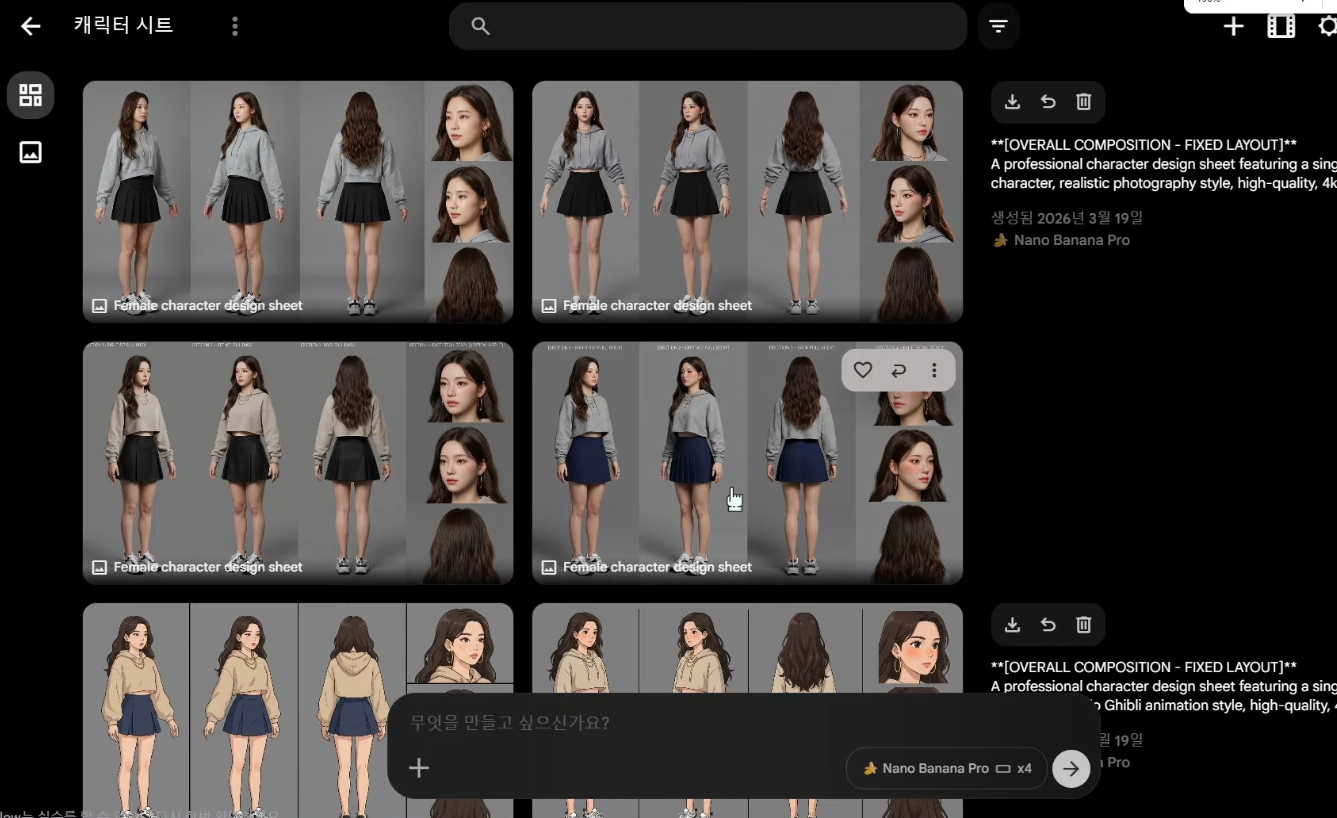Click the plus icon in the top bar

1234,27
